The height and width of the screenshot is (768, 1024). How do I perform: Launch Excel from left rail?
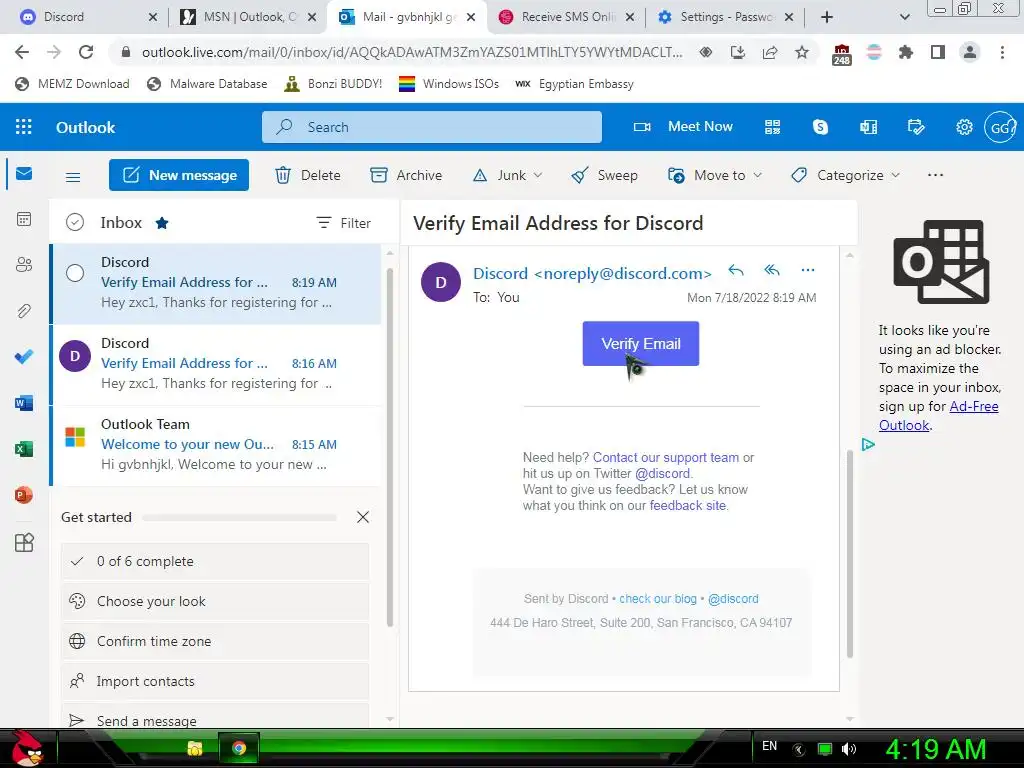coord(24,449)
